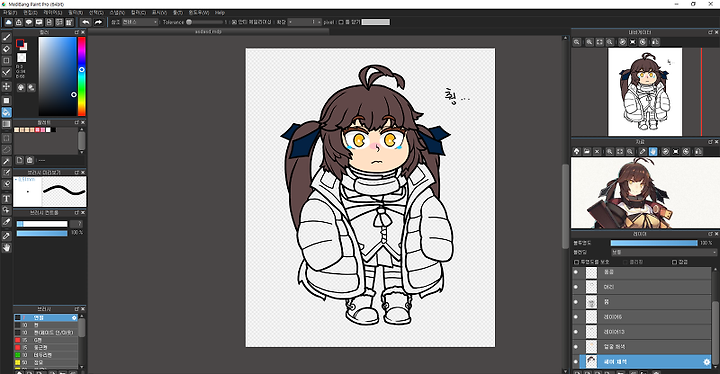720x374 pixels.
Task: Select the Fill rectangle shape tool
Action: 6,100
